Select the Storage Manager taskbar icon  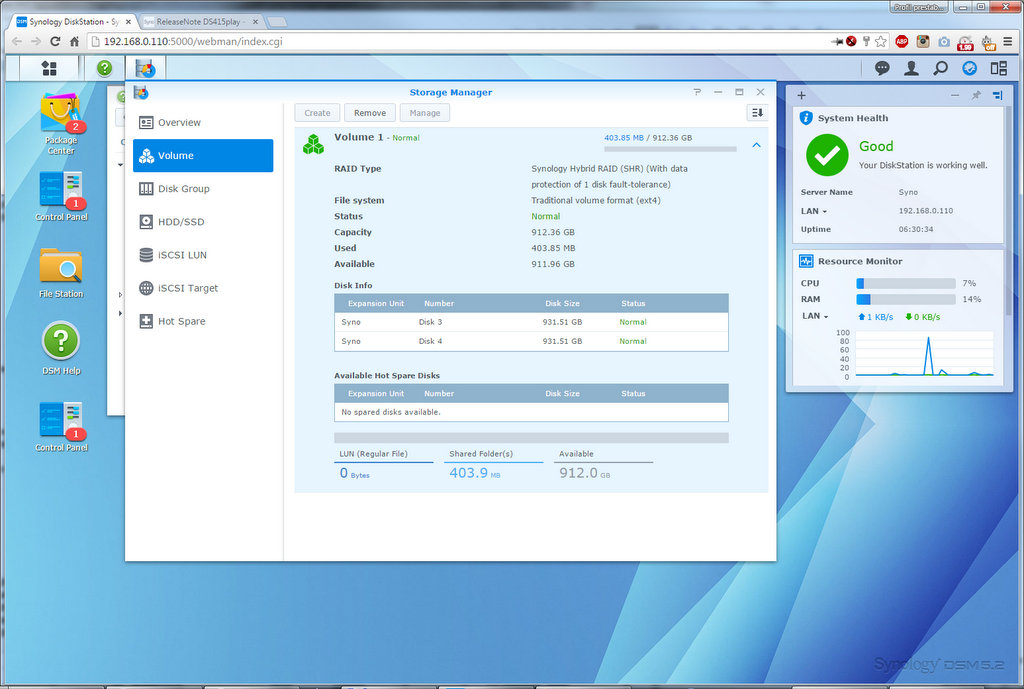[145, 68]
